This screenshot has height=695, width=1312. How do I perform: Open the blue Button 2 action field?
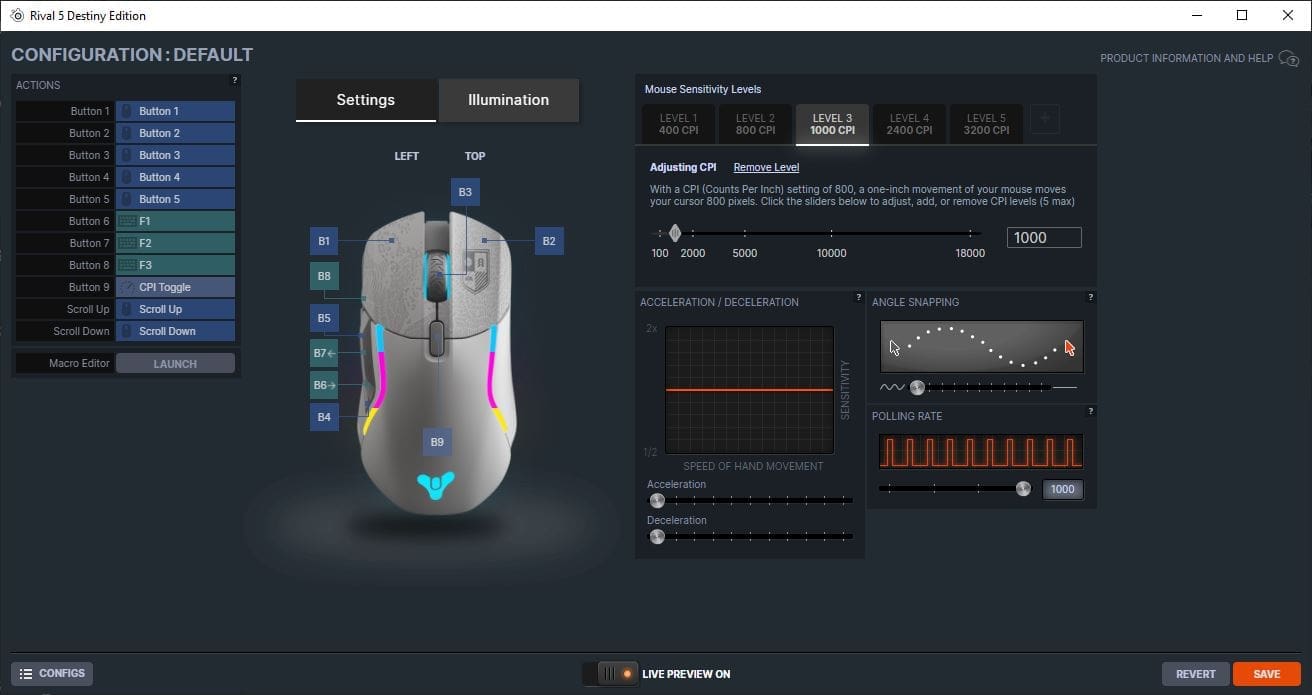[x=175, y=133]
